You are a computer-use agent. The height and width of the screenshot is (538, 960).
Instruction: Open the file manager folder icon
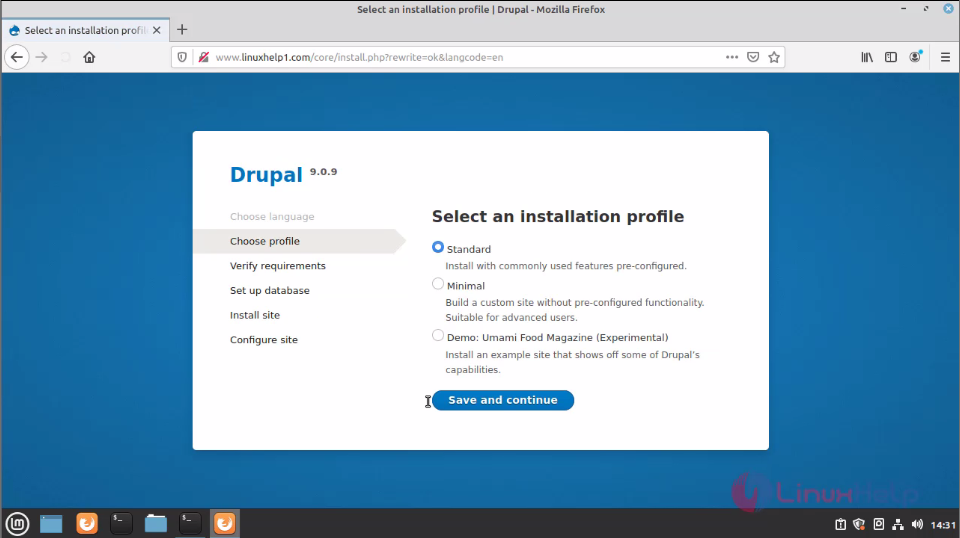coord(156,524)
